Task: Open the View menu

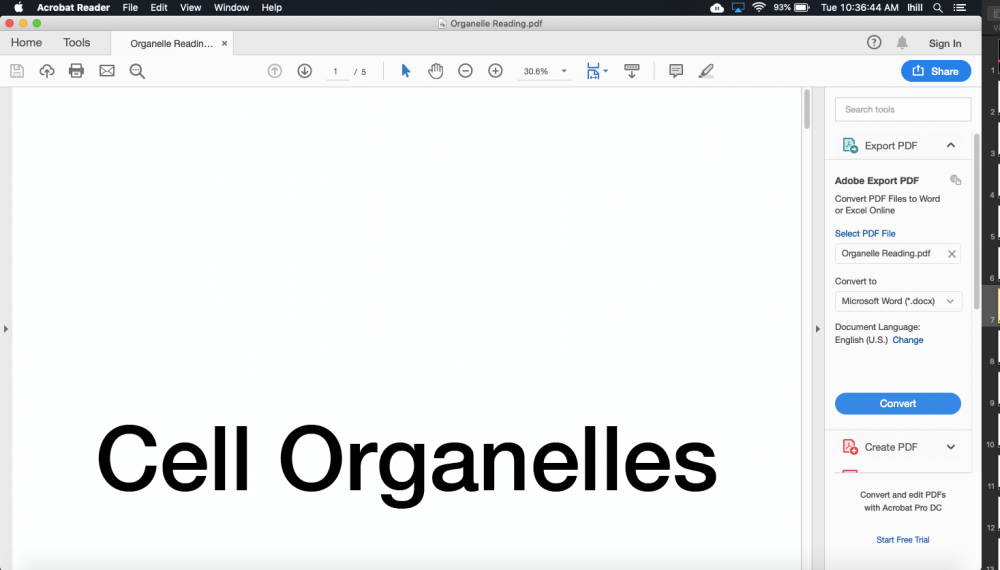Action: coord(190,8)
